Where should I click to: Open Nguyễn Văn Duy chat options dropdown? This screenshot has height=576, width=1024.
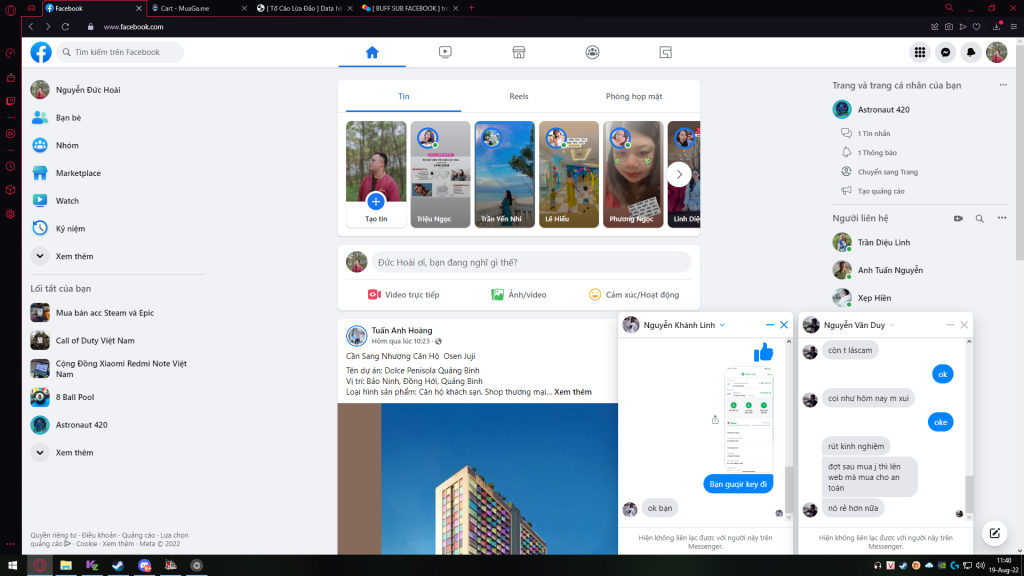(892, 325)
